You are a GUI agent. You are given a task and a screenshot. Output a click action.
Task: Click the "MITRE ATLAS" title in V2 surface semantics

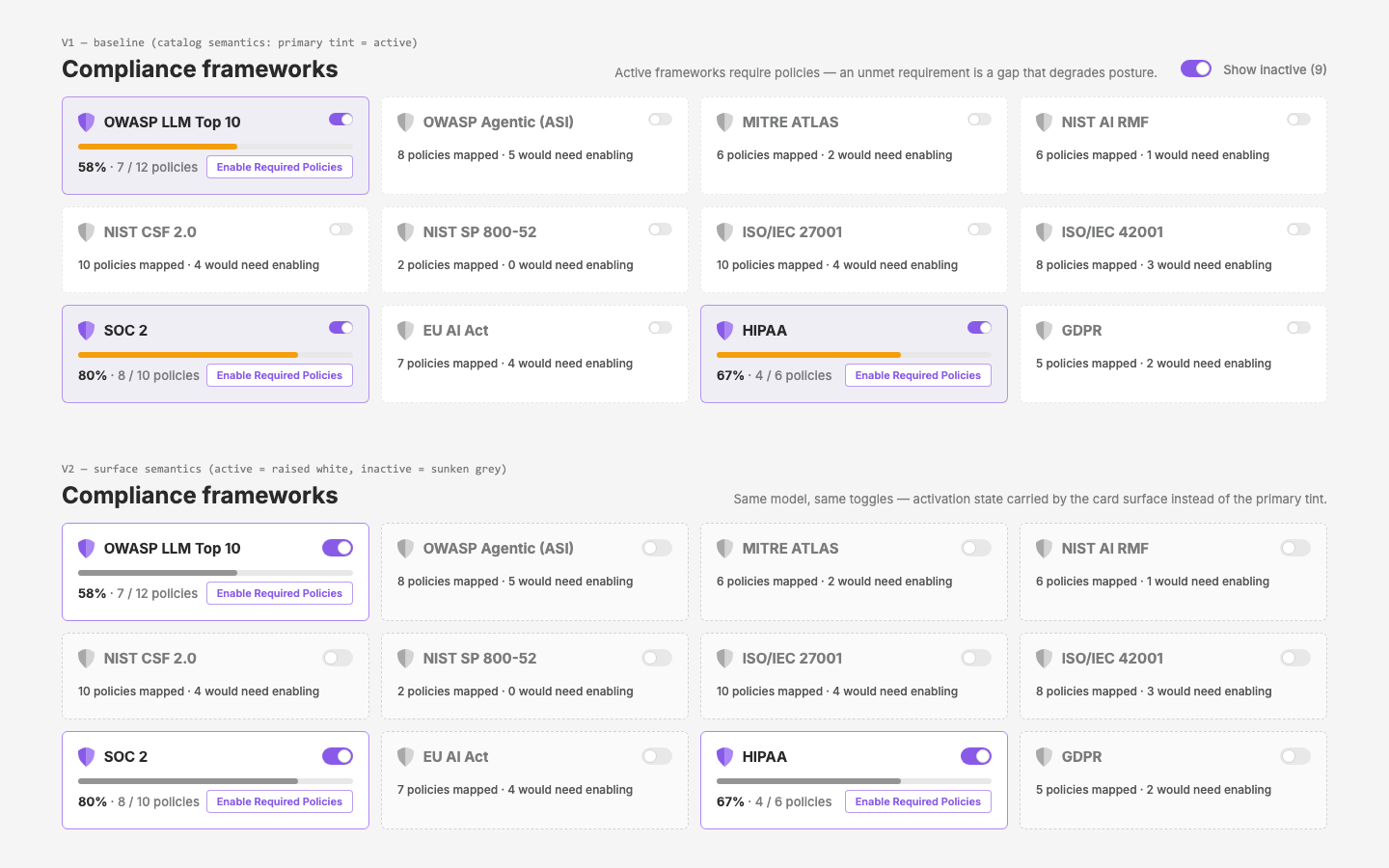click(x=790, y=549)
